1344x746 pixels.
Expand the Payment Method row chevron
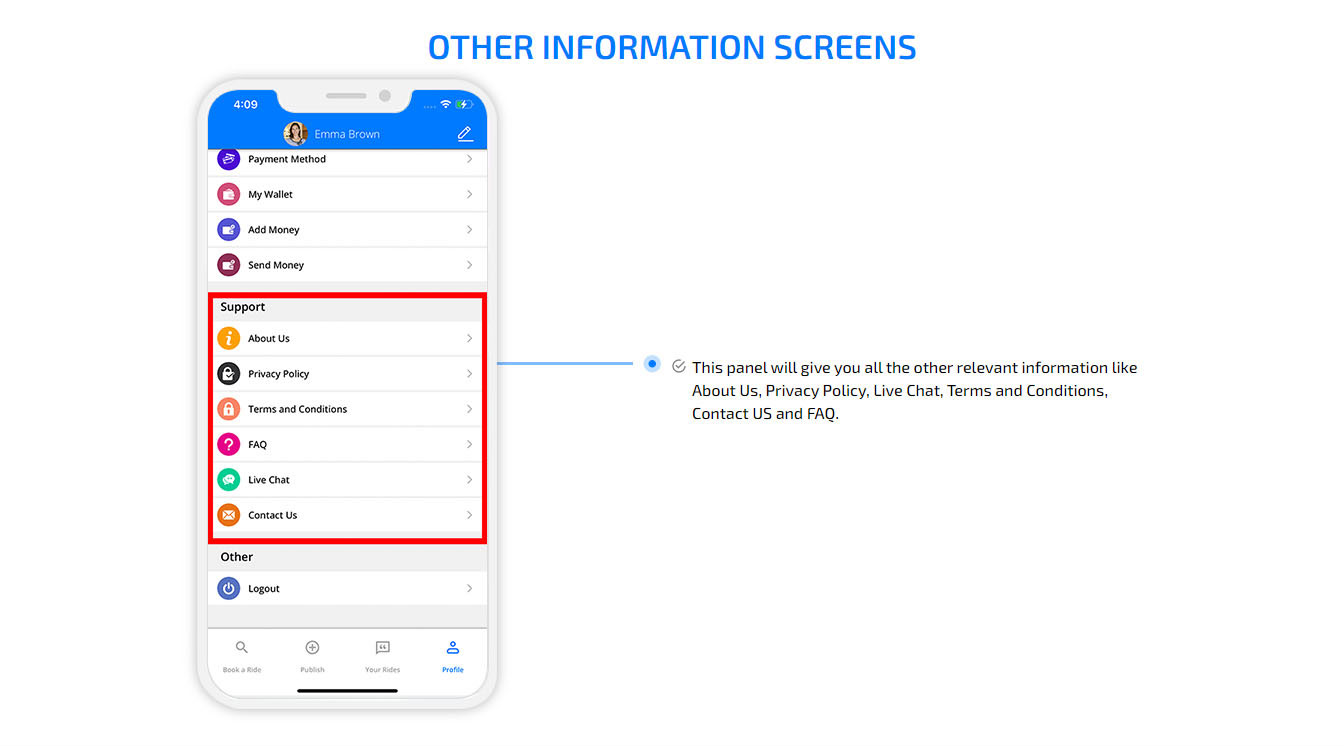pos(469,159)
